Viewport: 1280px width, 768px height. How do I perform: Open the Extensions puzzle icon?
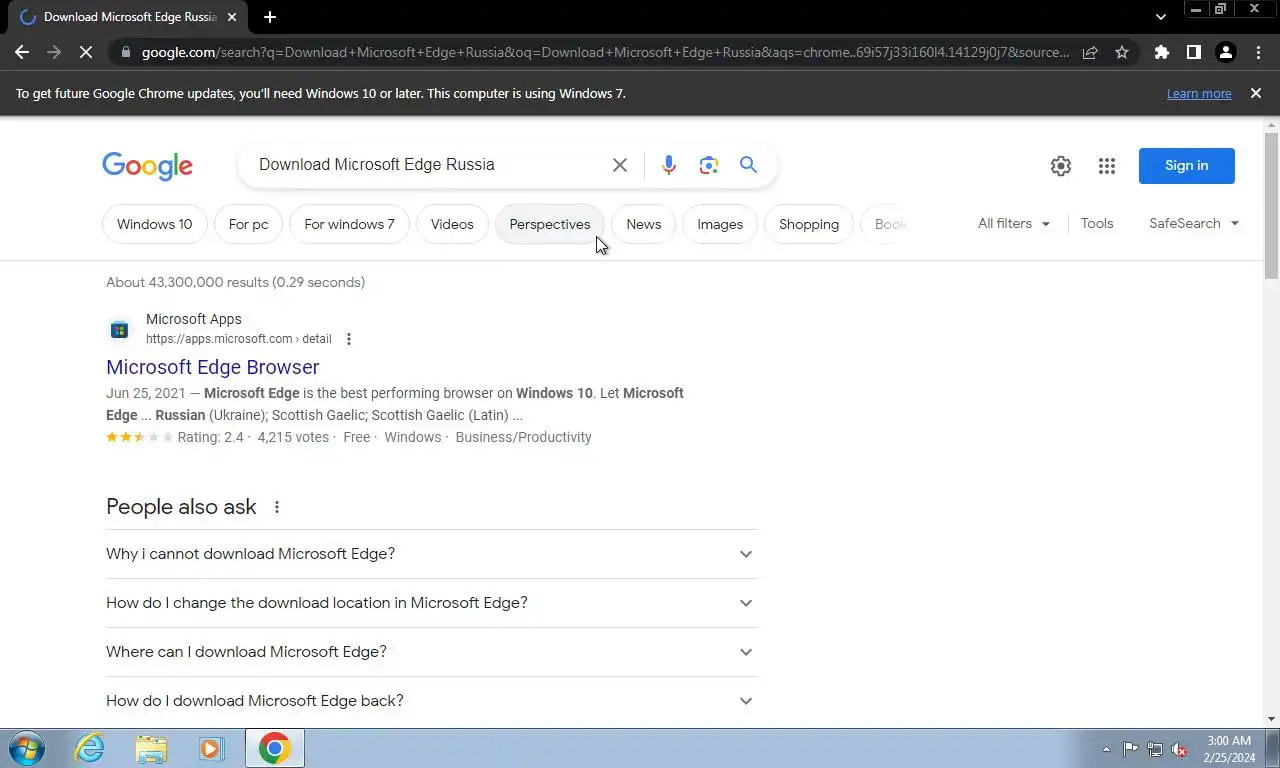(1161, 52)
